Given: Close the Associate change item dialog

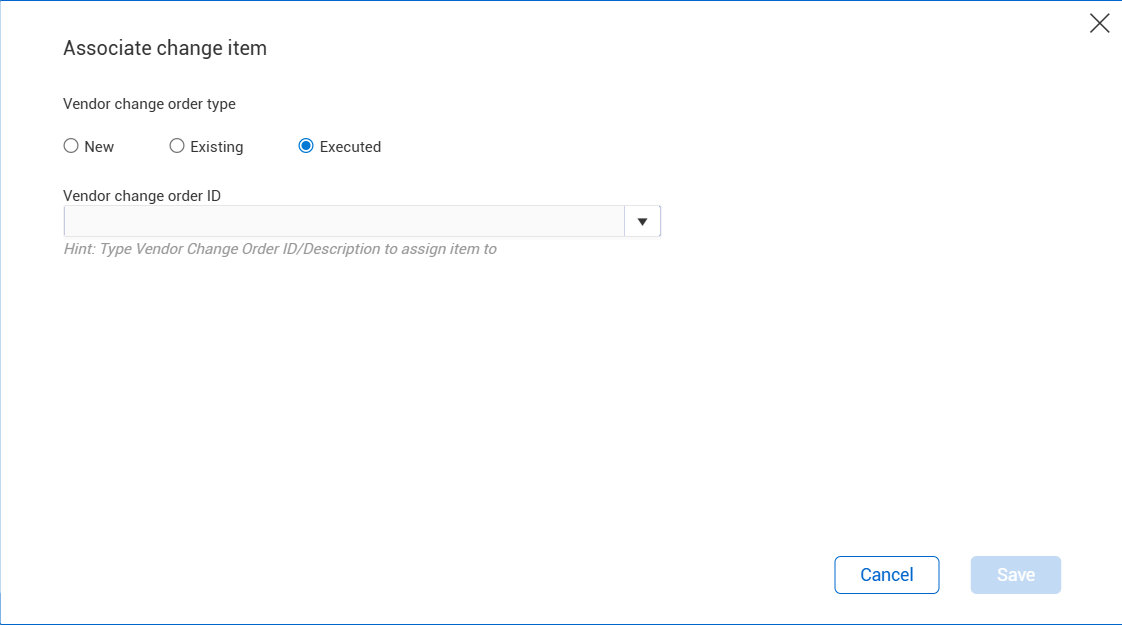Looking at the screenshot, I should point(1099,24).
